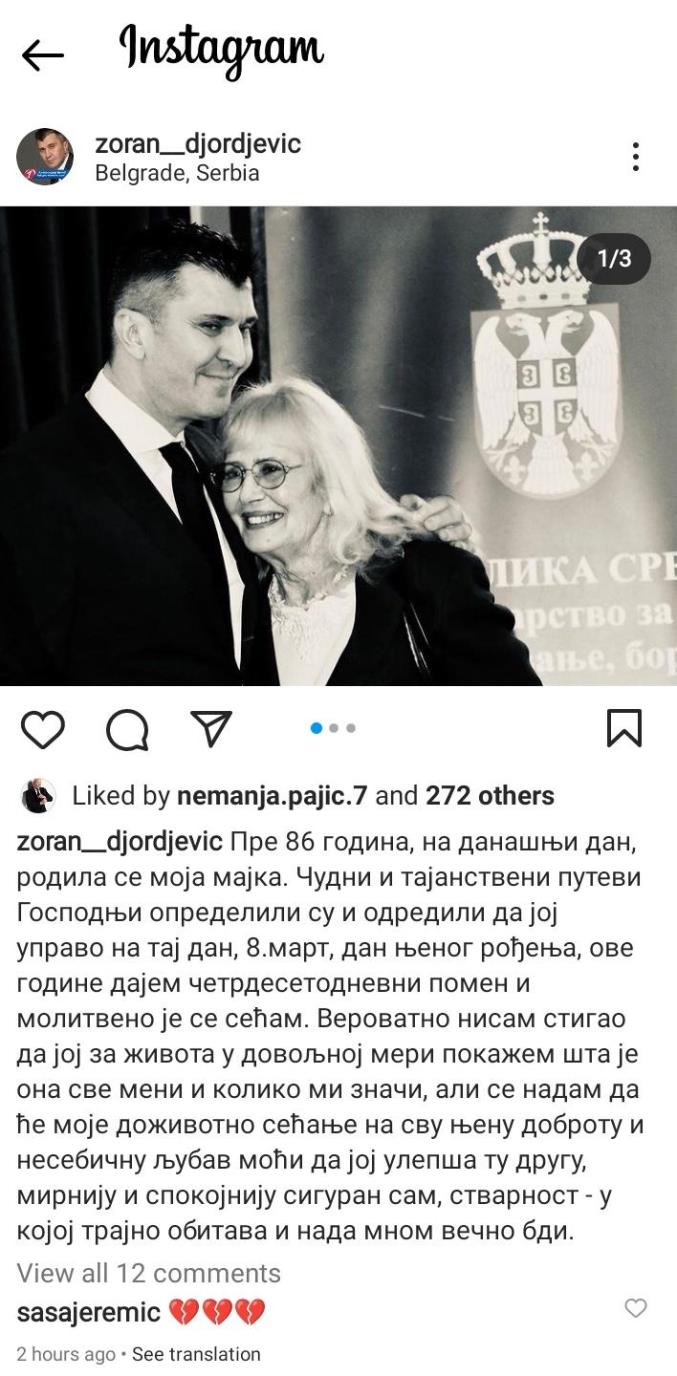The width and height of the screenshot is (677, 1376).
Task: Tap the second carousel dot indicator
Action: (x=334, y=728)
